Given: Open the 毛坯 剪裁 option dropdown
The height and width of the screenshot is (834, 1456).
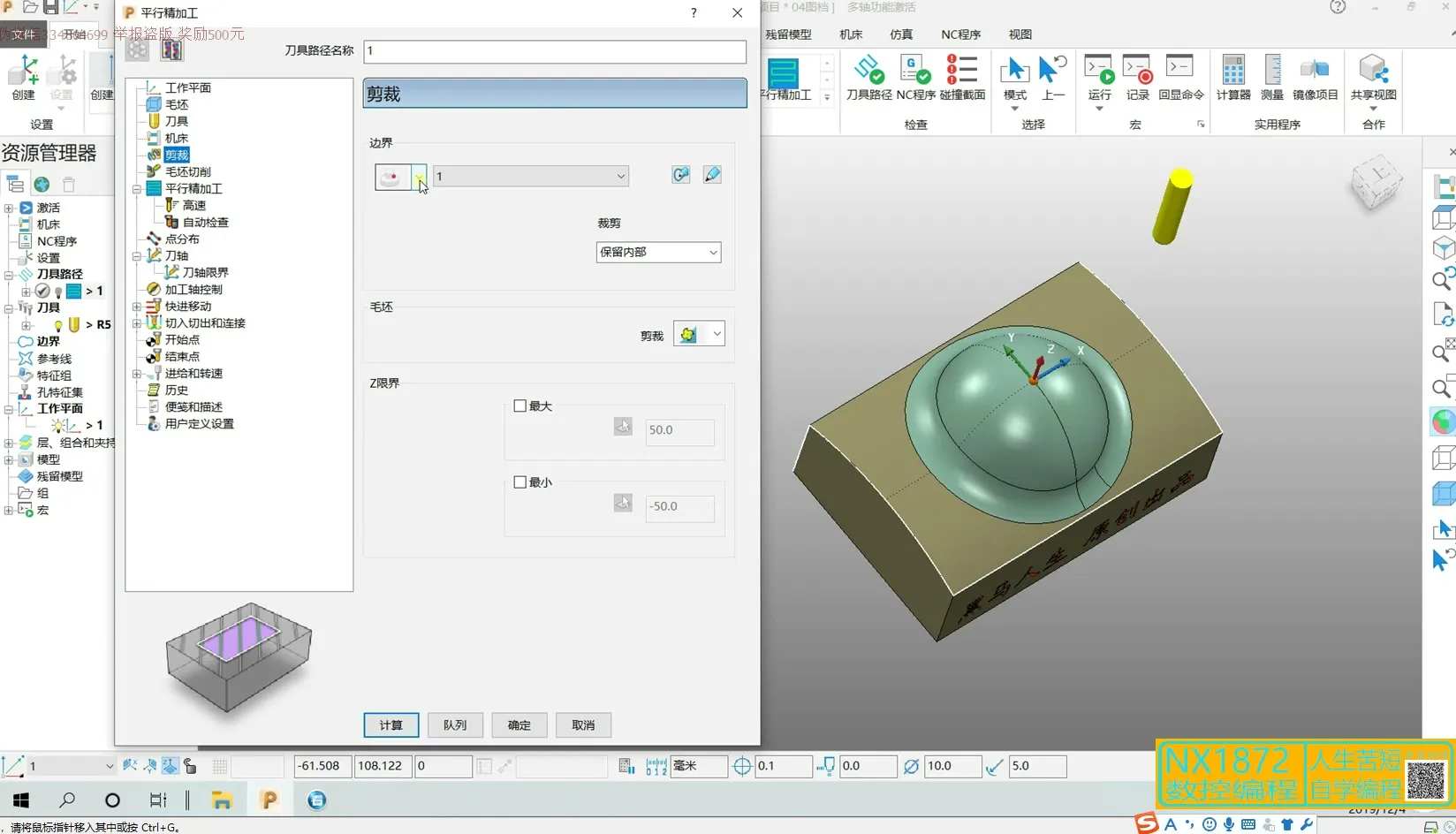Looking at the screenshot, I should point(717,334).
